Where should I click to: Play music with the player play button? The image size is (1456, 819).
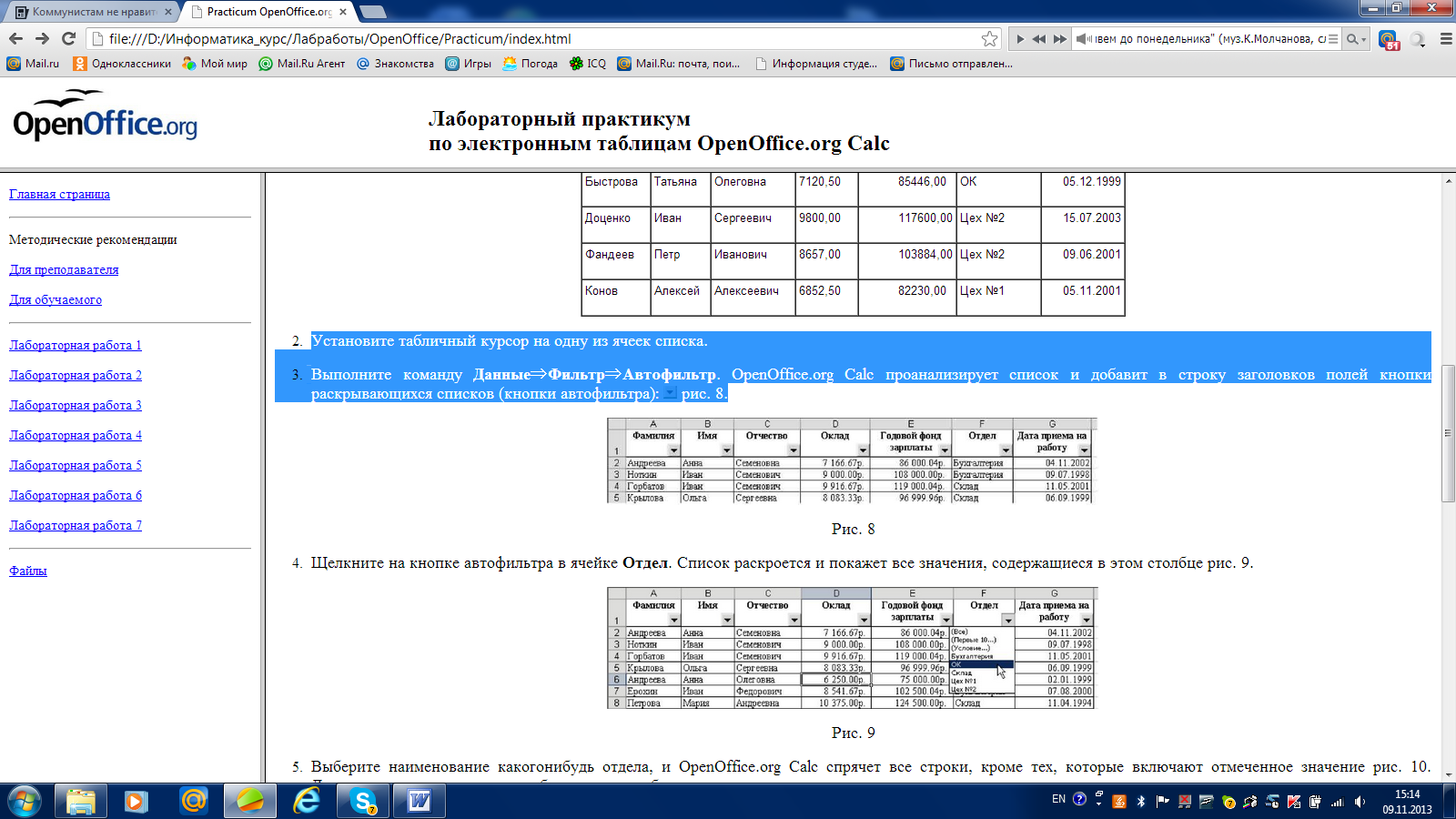pyautogui.click(x=1020, y=39)
